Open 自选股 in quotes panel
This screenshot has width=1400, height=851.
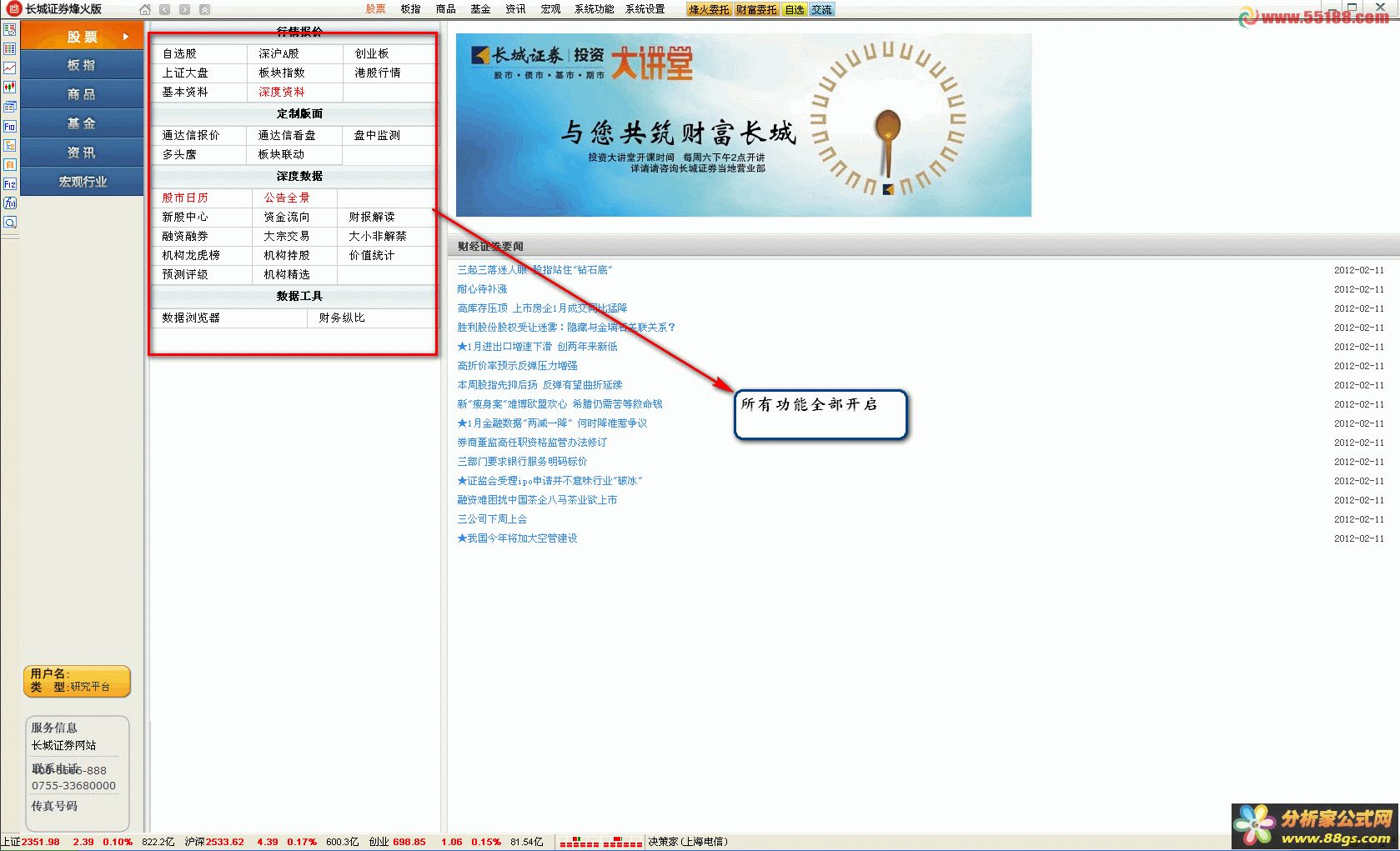(x=179, y=53)
